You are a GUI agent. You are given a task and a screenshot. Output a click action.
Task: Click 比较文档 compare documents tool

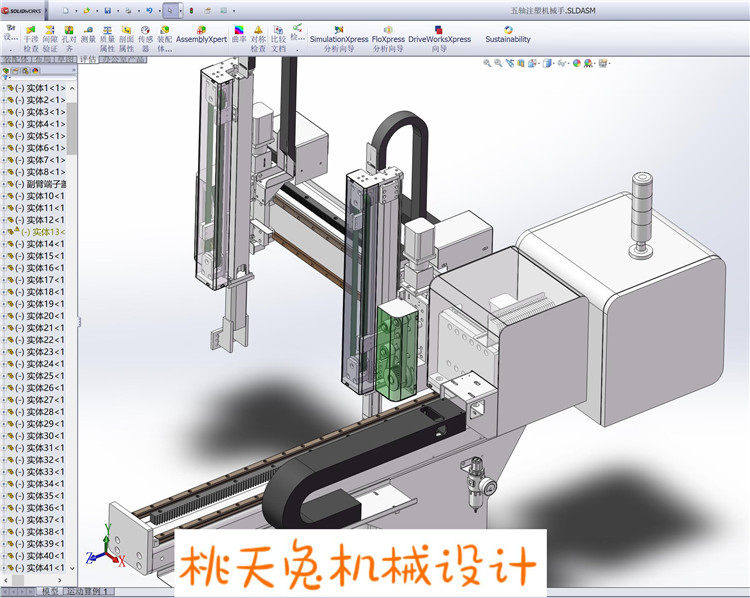coord(278,38)
